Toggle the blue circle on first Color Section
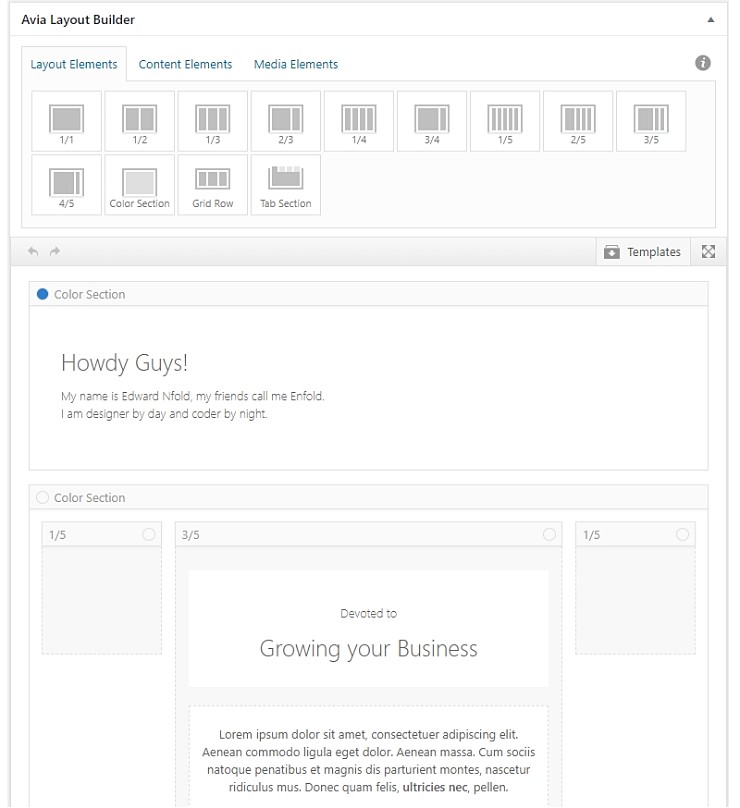This screenshot has height=808, width=740. [x=42, y=294]
